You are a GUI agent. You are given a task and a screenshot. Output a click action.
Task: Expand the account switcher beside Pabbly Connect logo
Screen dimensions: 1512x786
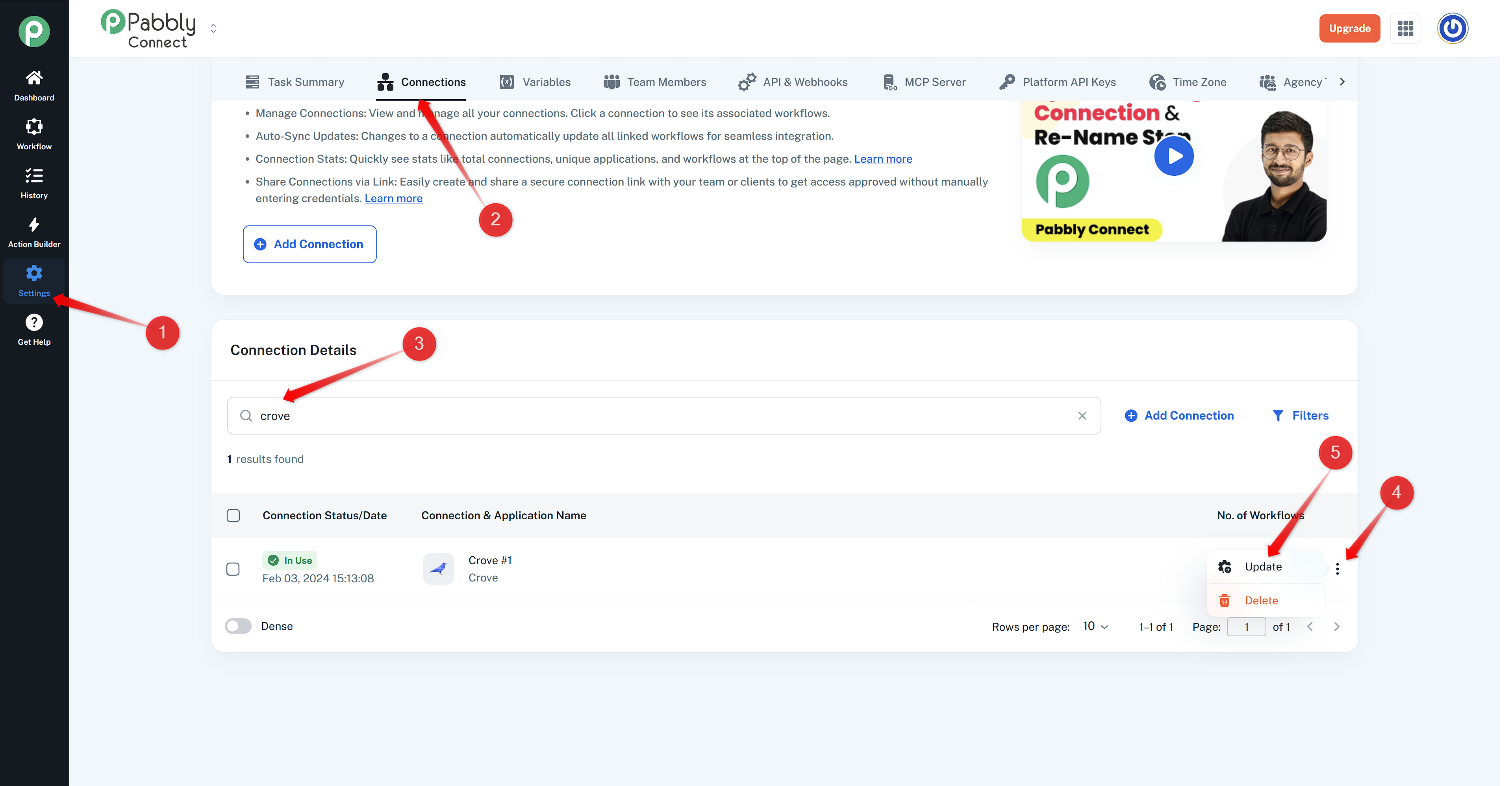click(x=213, y=28)
